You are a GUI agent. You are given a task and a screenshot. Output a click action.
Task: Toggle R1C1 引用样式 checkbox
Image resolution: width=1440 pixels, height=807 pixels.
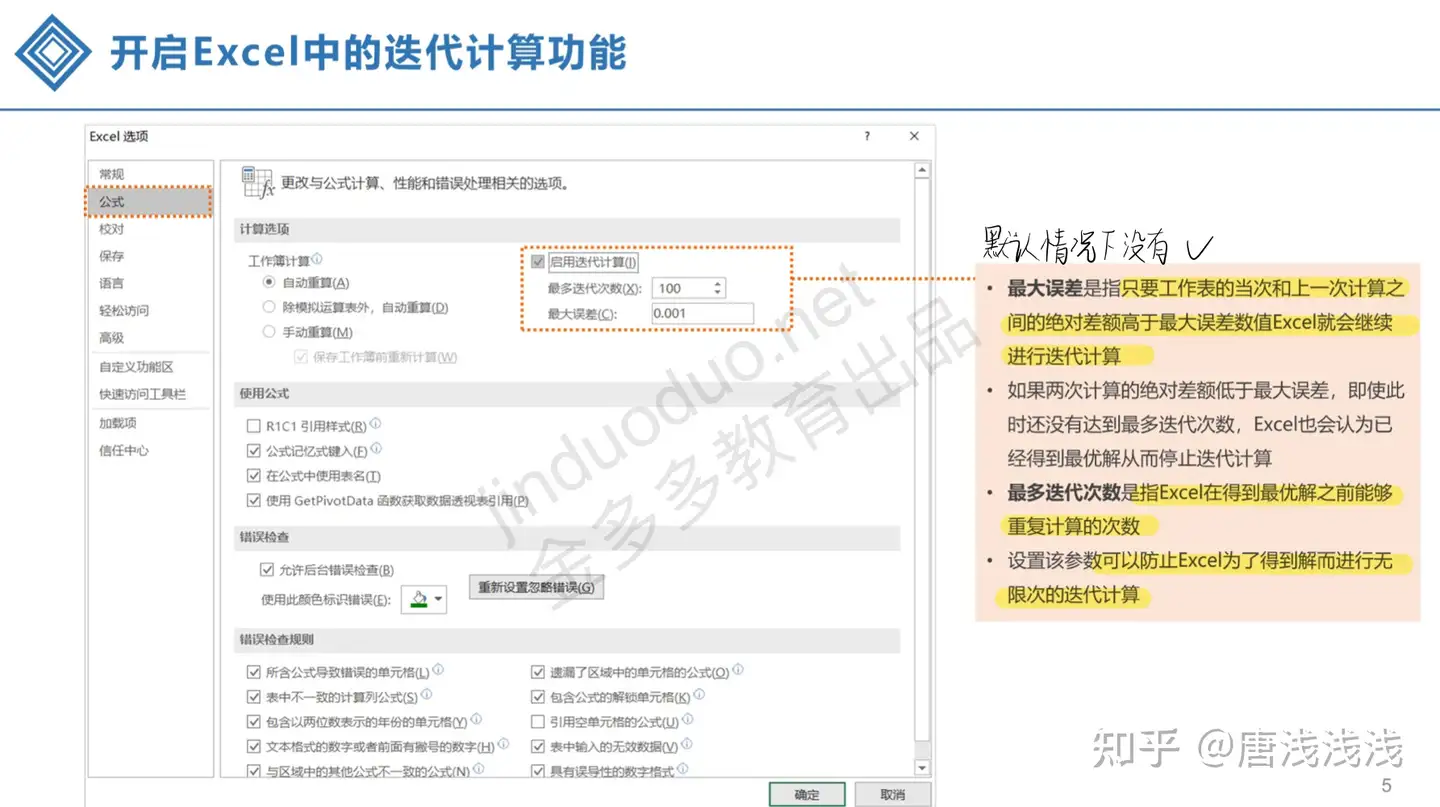(x=253, y=426)
